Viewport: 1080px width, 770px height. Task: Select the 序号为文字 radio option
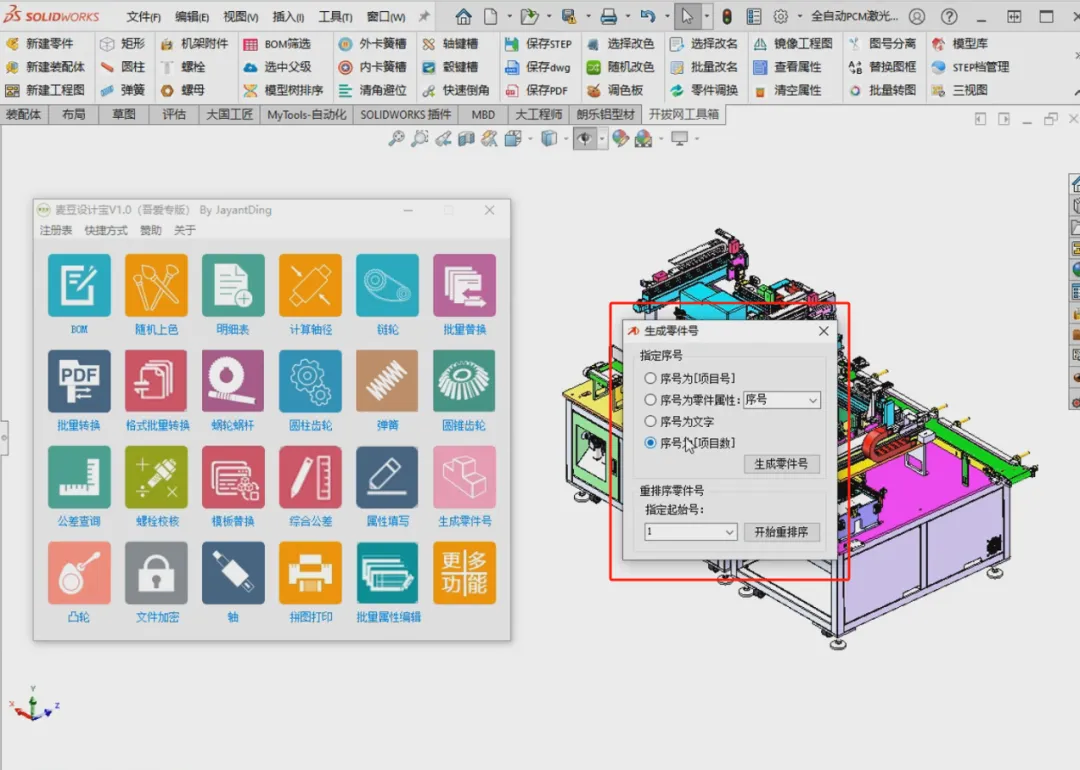point(650,421)
